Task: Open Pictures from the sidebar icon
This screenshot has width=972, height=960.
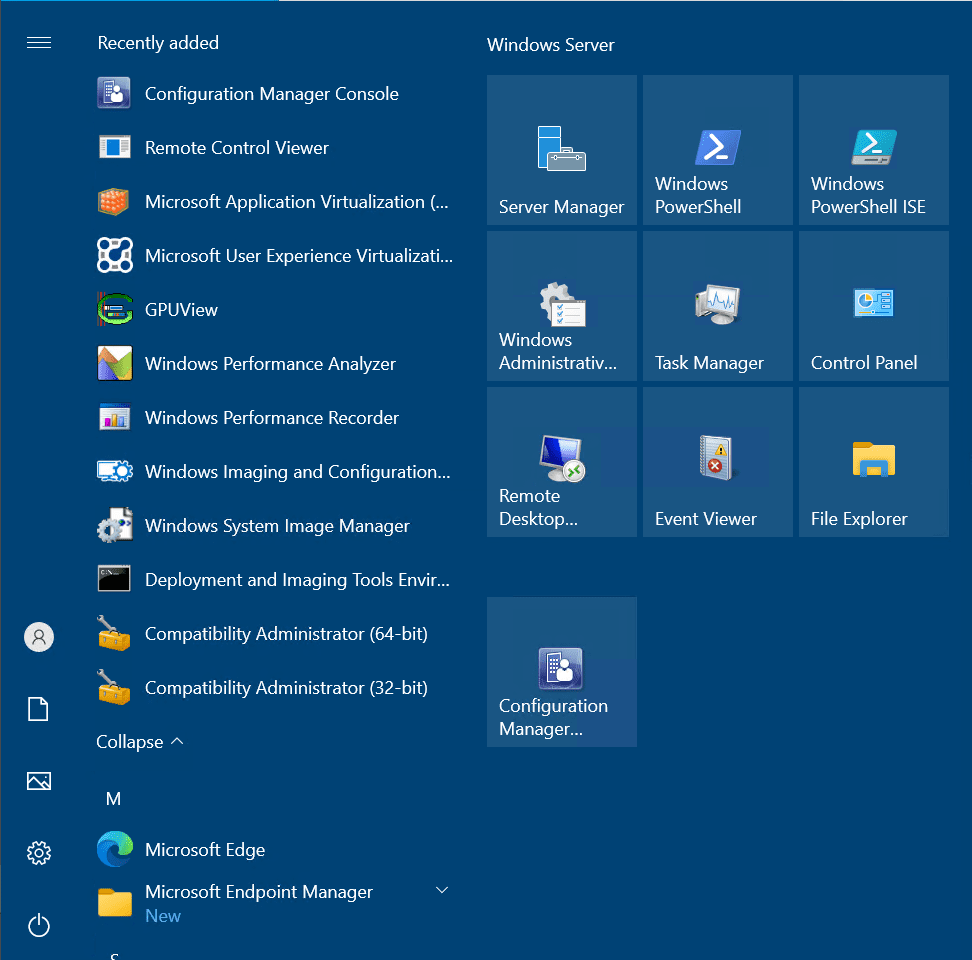Action: click(x=39, y=781)
